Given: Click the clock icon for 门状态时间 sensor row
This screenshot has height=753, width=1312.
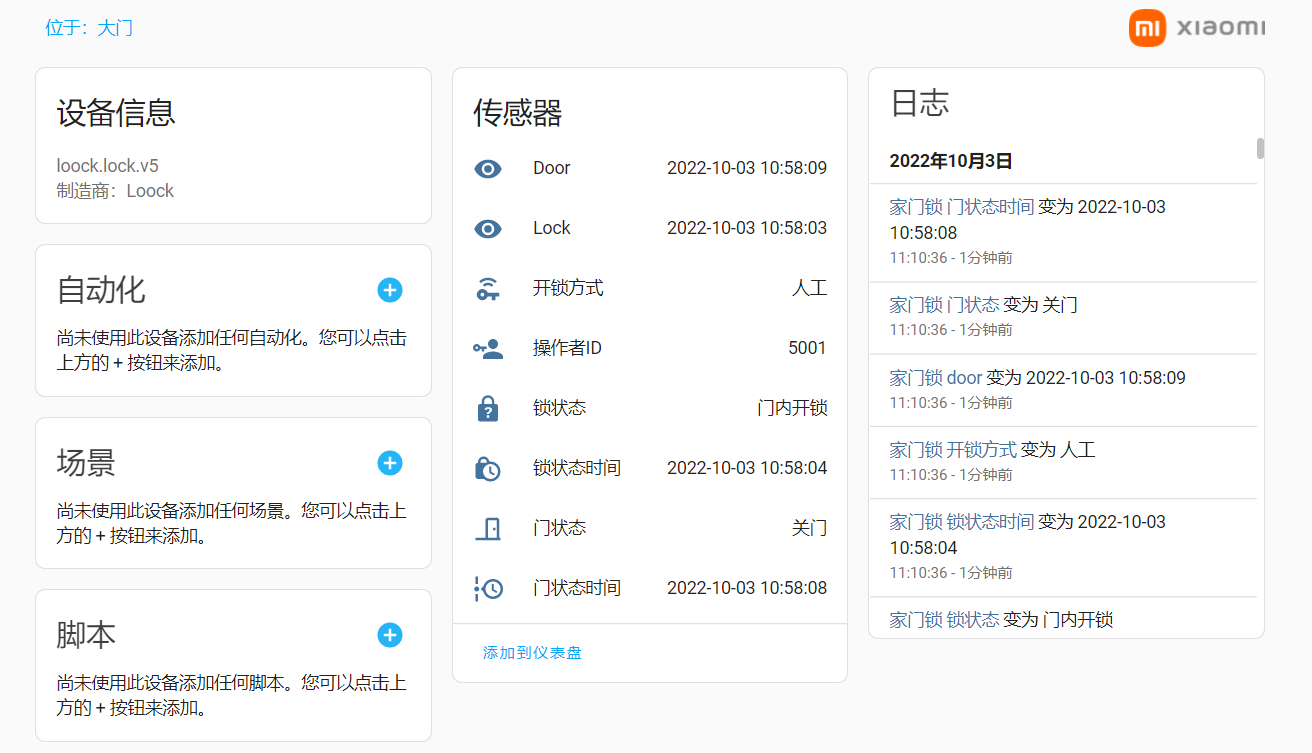Looking at the screenshot, I should pyautogui.click(x=487, y=589).
